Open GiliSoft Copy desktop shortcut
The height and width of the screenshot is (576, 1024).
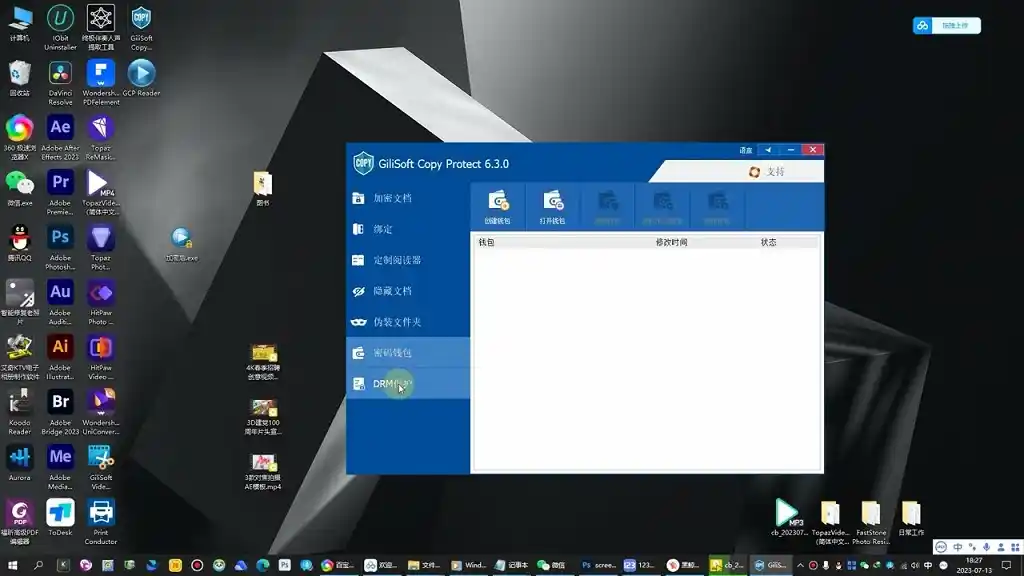pos(141,27)
